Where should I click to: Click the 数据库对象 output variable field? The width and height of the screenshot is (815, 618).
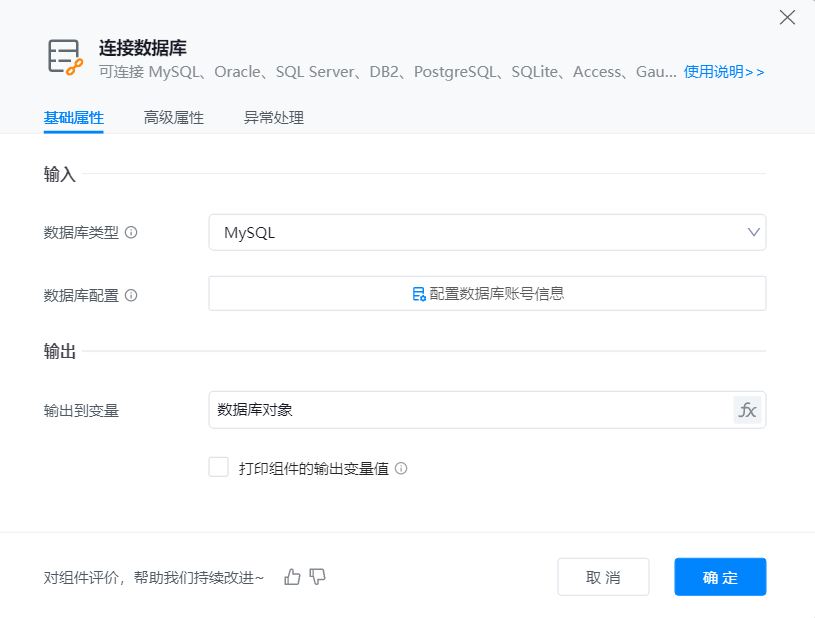coord(470,410)
